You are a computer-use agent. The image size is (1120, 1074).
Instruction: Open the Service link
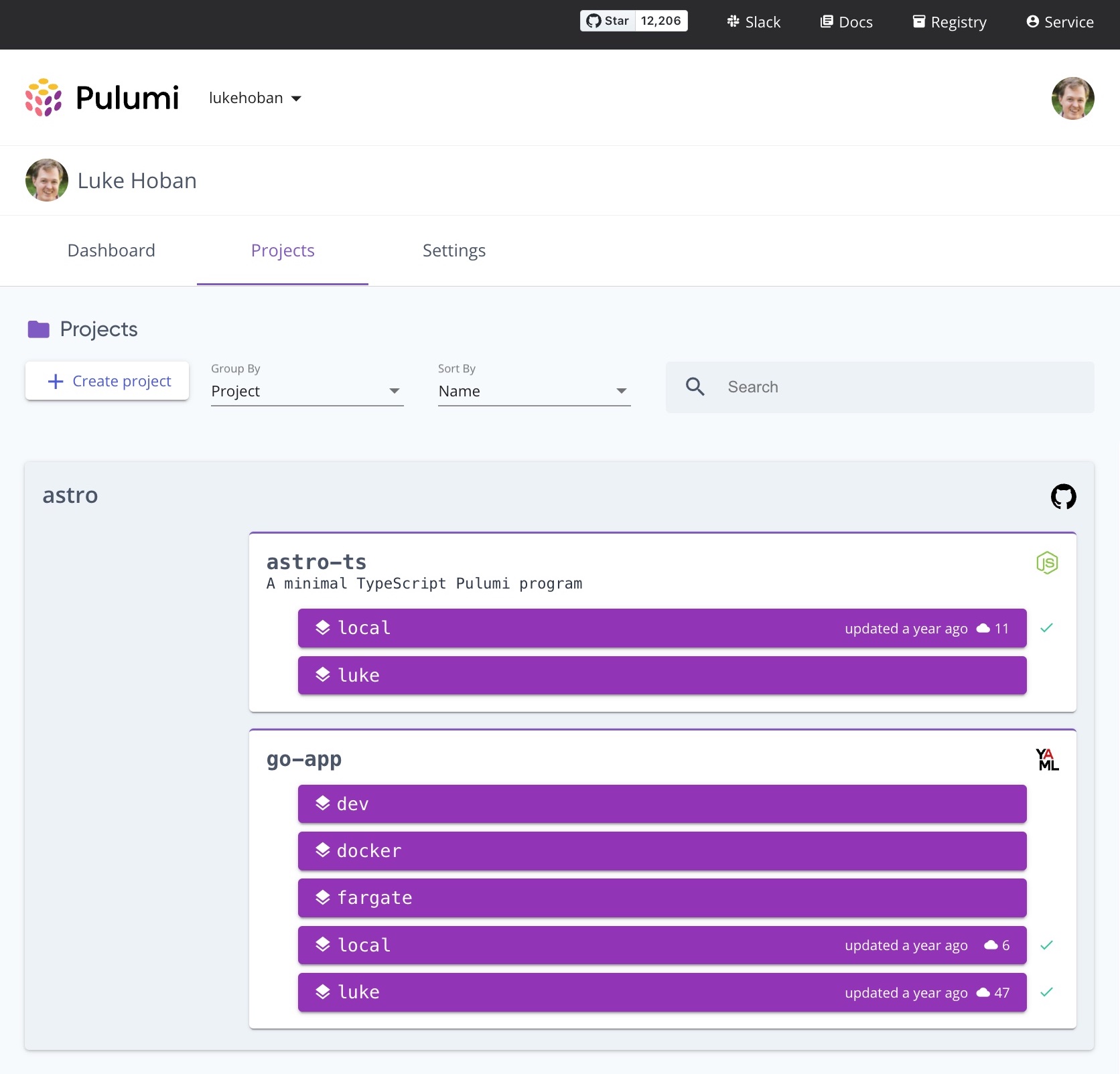coord(1060,22)
